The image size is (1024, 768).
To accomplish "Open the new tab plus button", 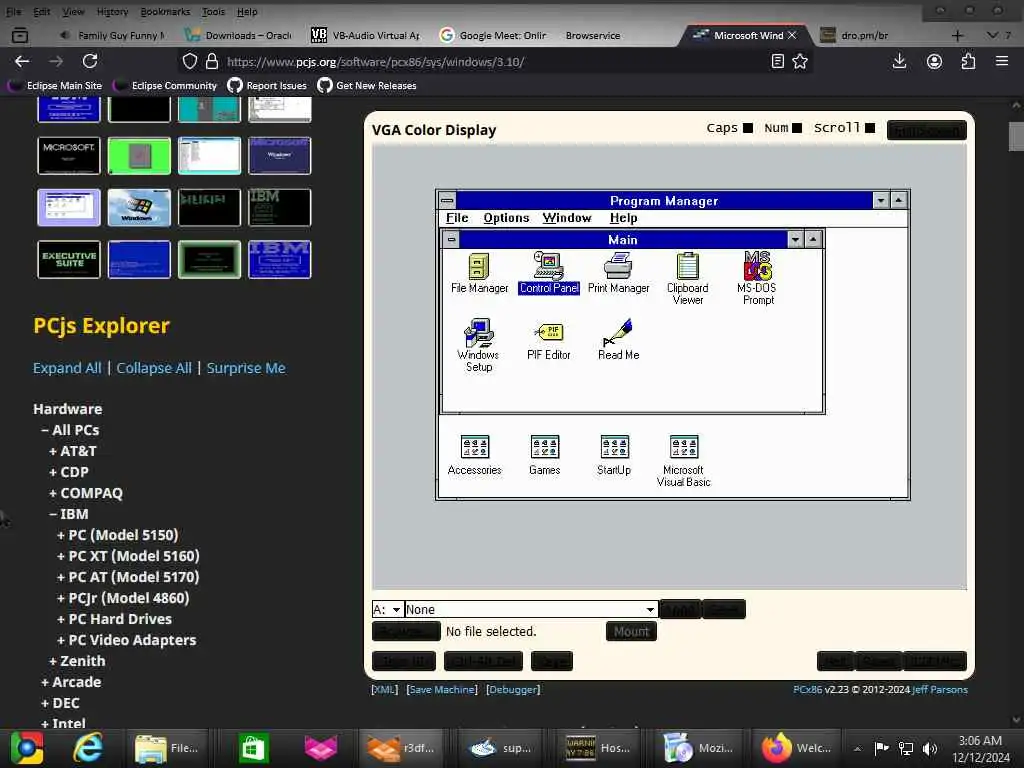I will [x=957, y=35].
